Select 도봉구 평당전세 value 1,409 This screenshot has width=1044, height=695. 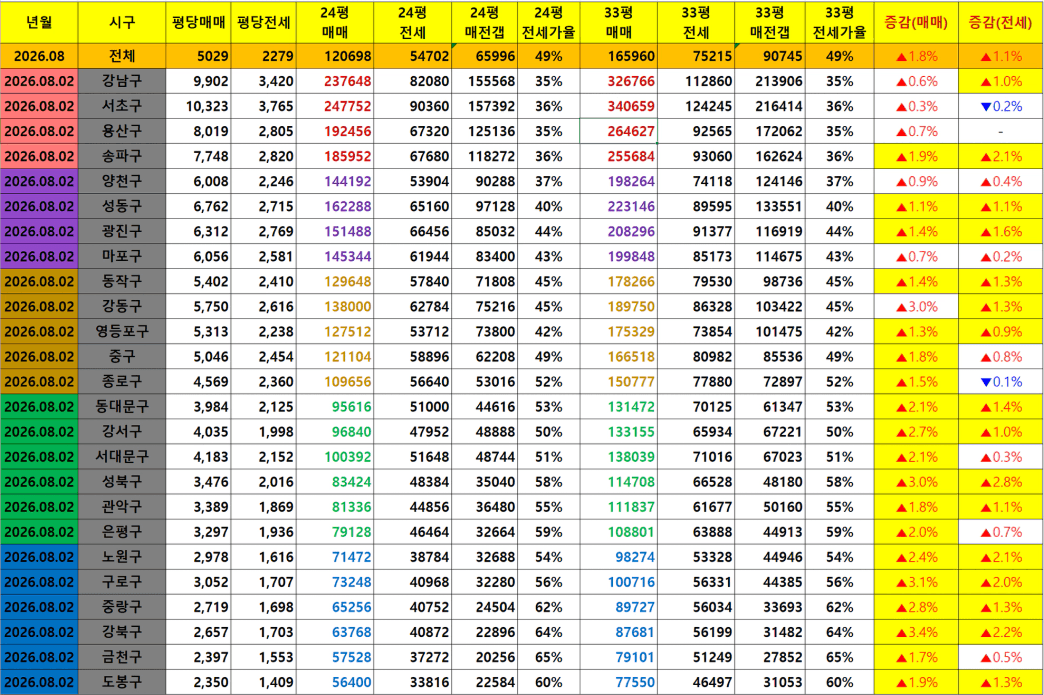click(264, 682)
